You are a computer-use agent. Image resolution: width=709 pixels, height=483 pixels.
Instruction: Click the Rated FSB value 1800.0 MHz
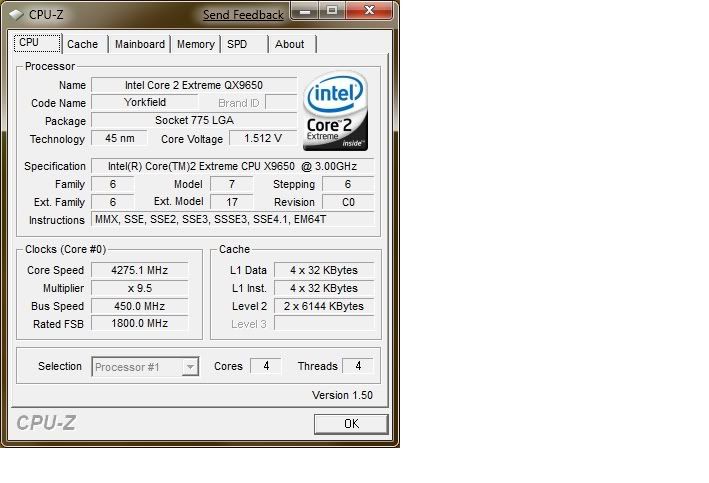pyautogui.click(x=140, y=323)
